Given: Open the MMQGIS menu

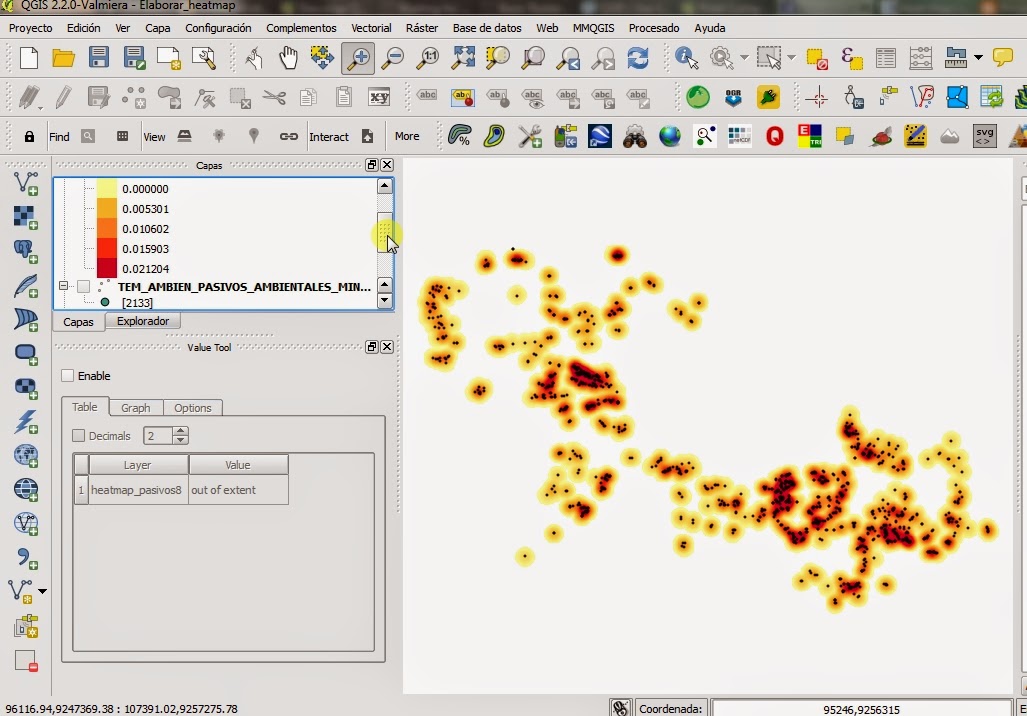Looking at the screenshot, I should coord(593,28).
